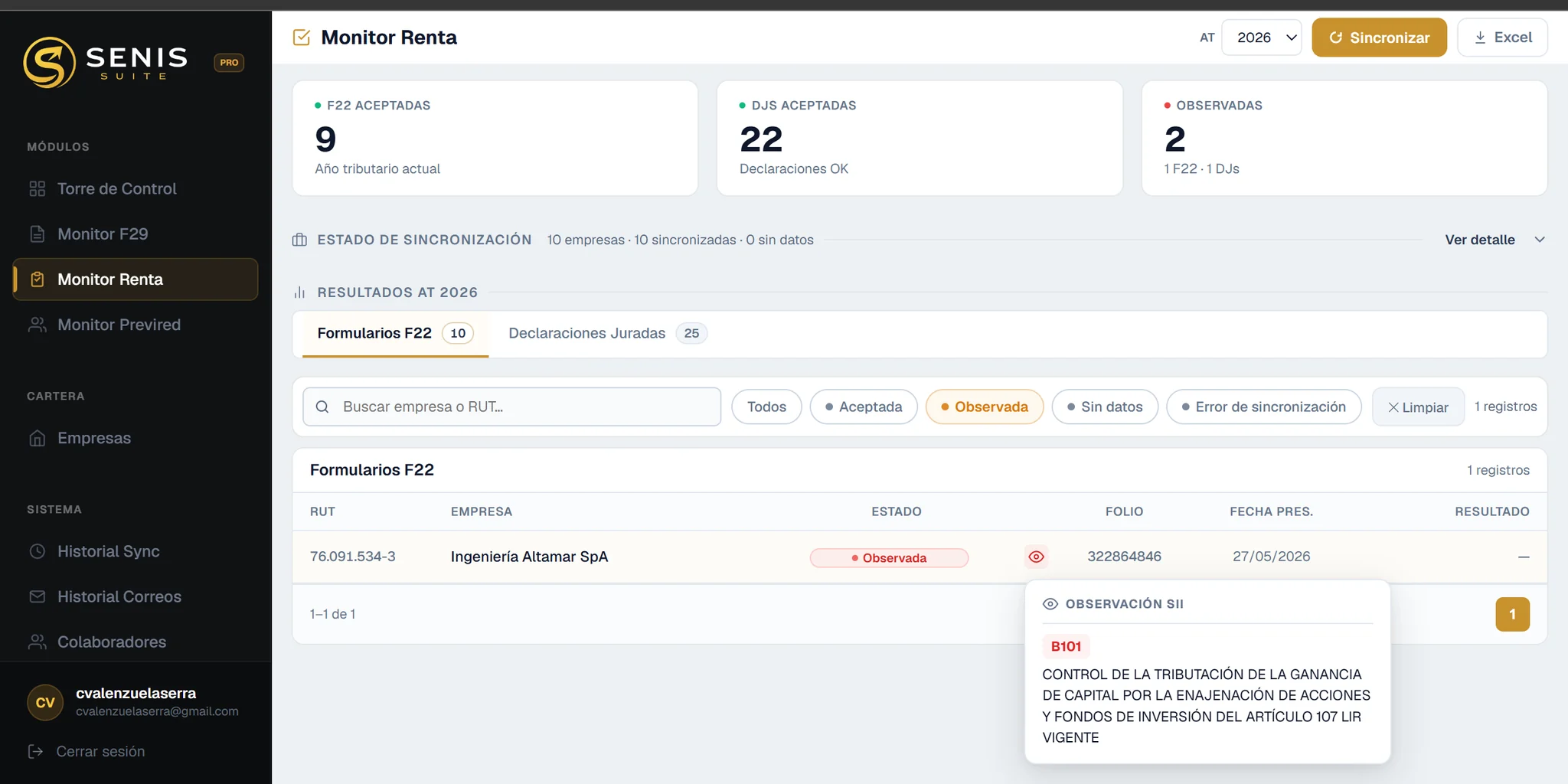Click the Historial Correos envelope icon

37,596
